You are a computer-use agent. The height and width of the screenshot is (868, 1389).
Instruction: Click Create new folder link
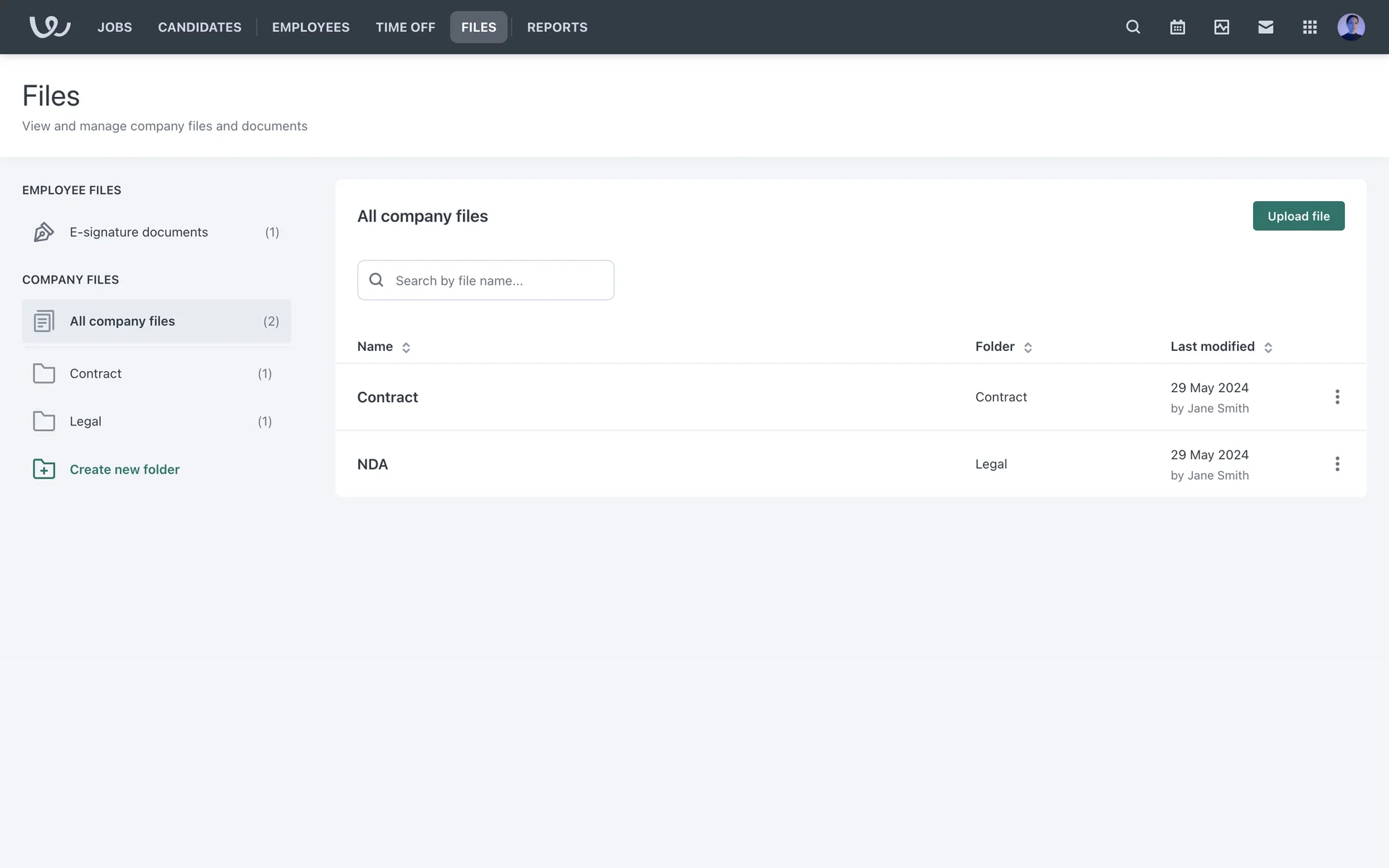(124, 469)
